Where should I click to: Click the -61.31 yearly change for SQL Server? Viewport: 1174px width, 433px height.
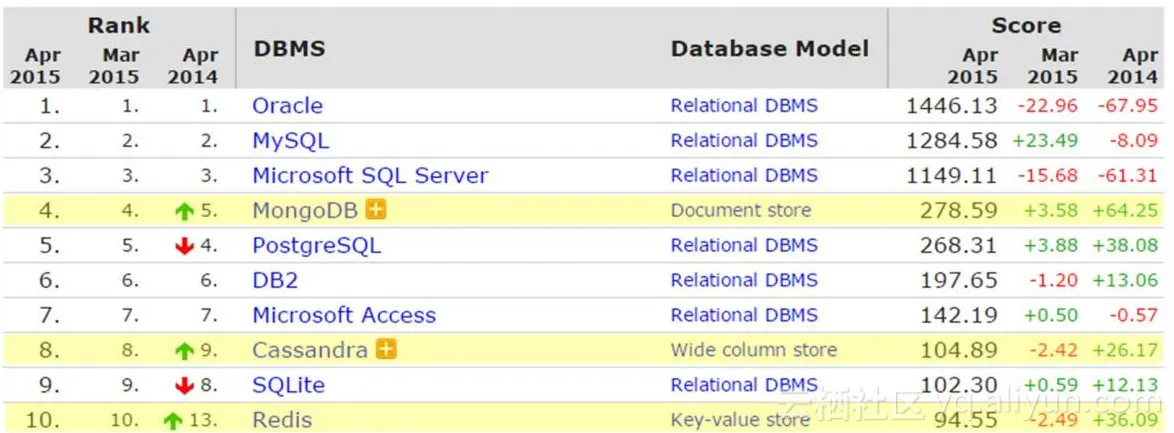pos(1128,176)
